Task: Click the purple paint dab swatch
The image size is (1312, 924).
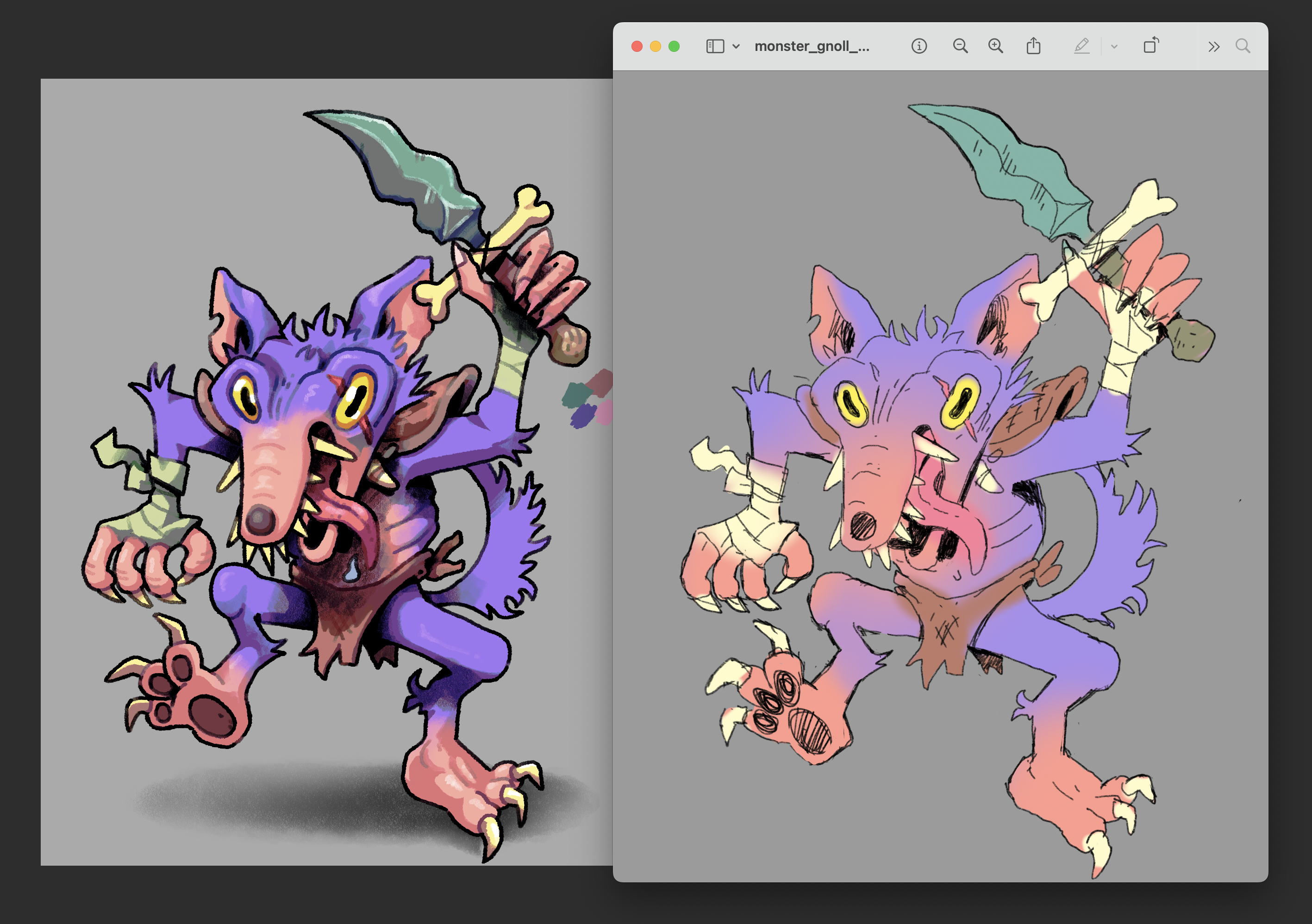Action: (x=583, y=416)
